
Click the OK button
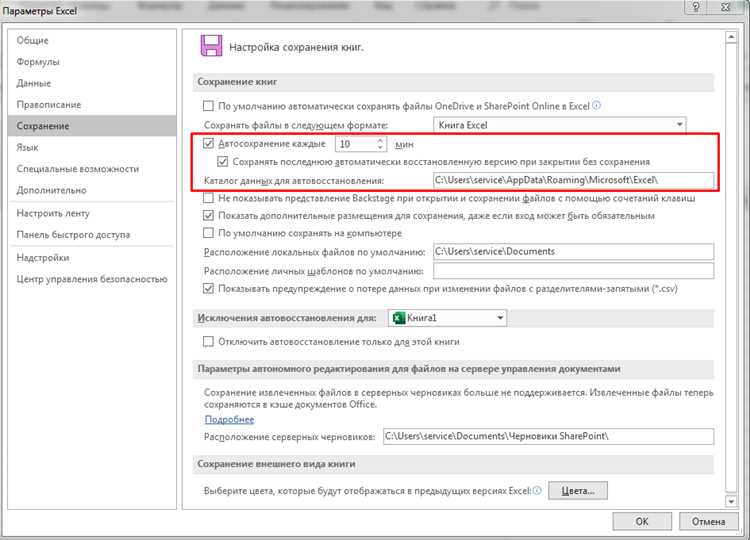point(642,521)
